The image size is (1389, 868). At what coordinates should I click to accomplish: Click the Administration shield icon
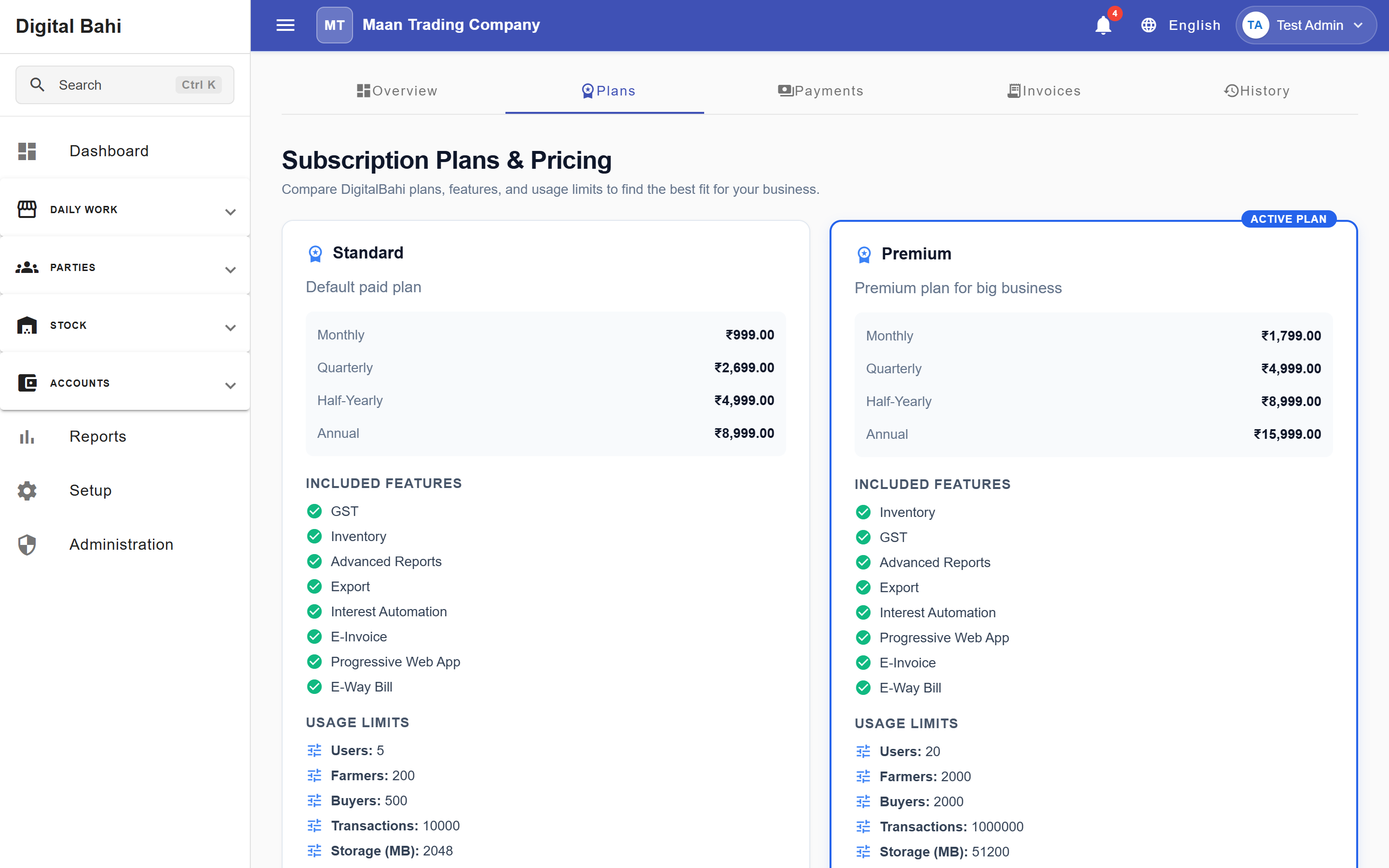pos(27,545)
